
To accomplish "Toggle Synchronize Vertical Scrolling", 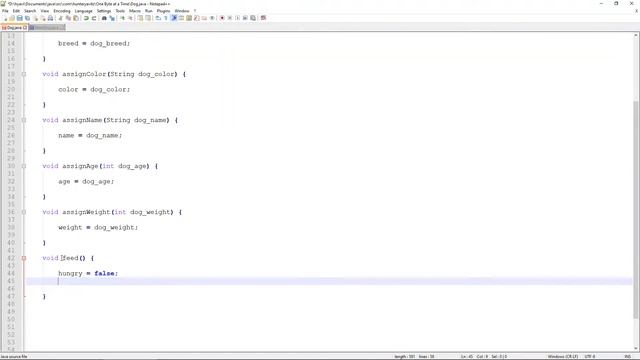I will 140,18.
